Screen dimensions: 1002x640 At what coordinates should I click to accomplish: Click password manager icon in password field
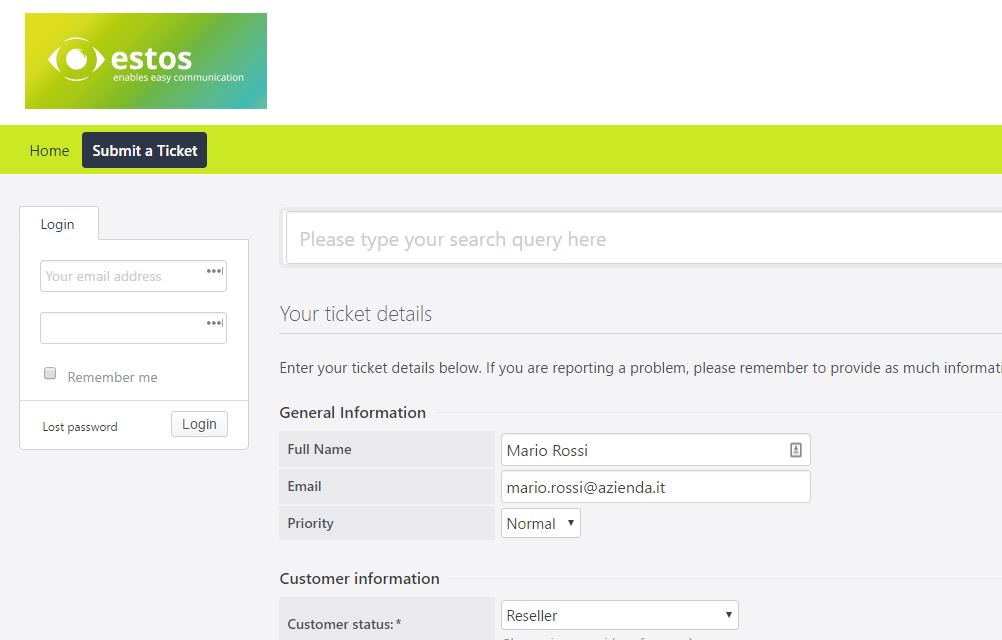(x=215, y=323)
